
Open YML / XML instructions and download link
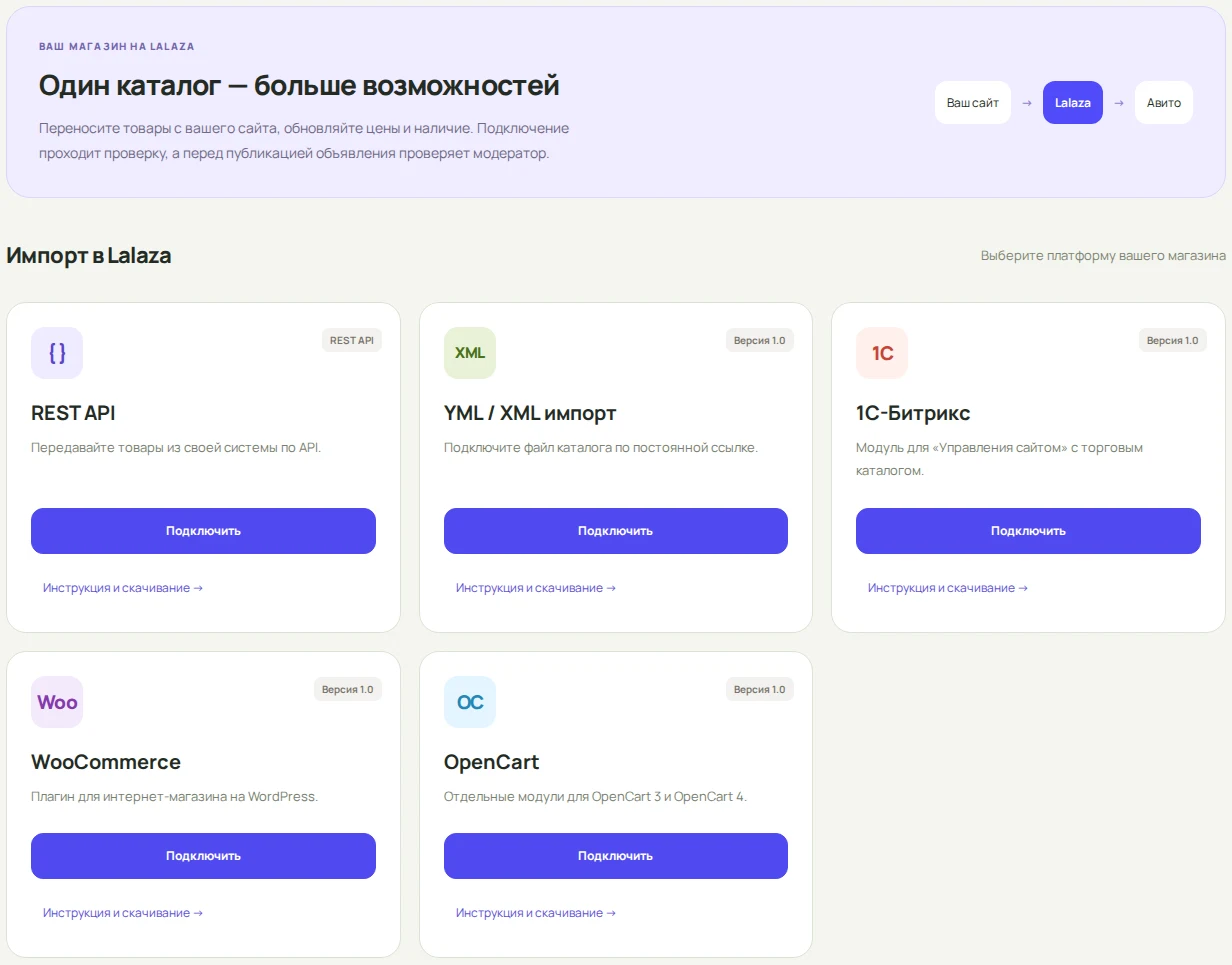[x=536, y=588]
